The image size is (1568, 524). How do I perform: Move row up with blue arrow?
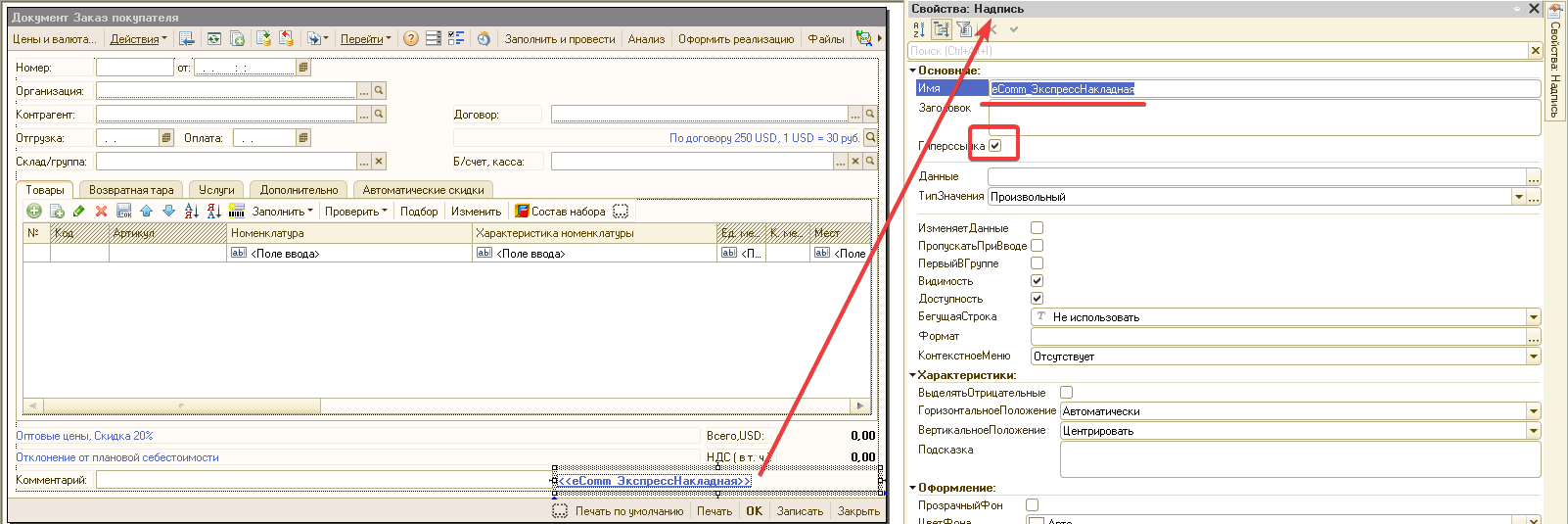point(146,212)
